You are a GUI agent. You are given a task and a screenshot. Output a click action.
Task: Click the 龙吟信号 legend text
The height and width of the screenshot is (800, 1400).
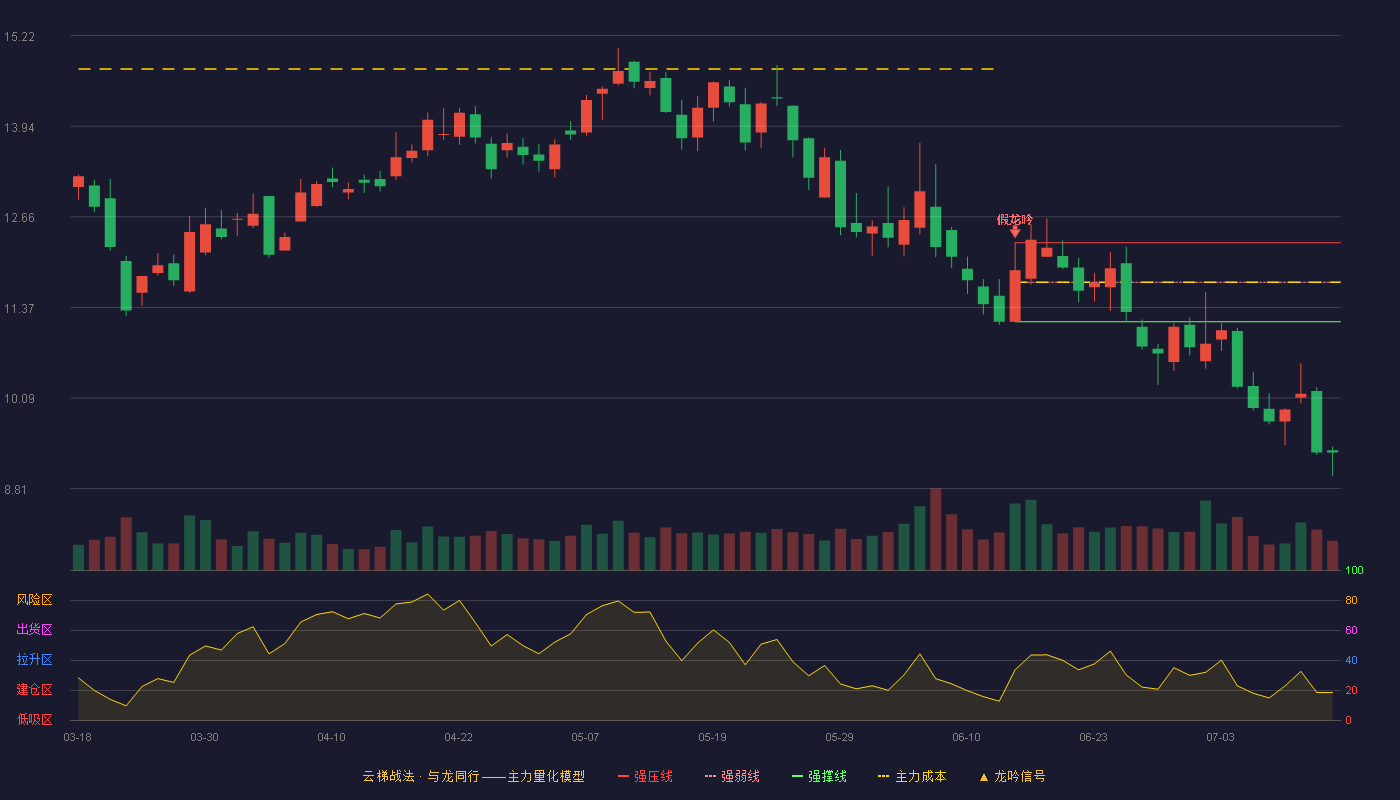[1020, 777]
